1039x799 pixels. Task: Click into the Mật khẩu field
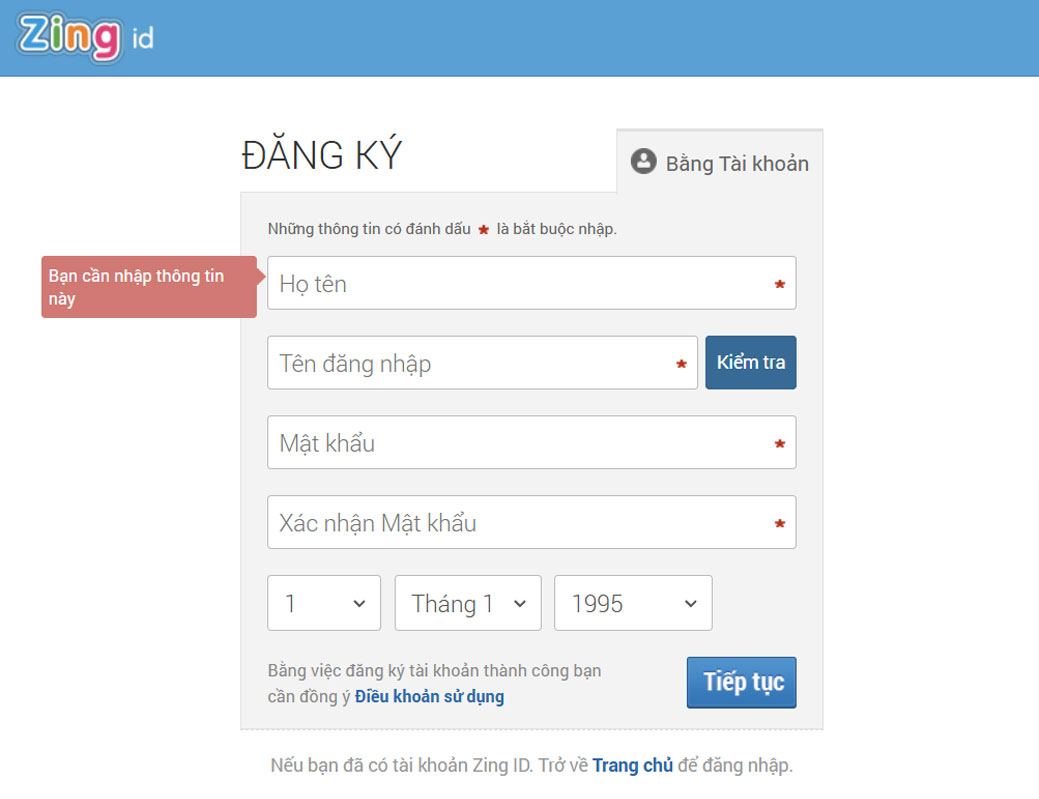point(520,443)
